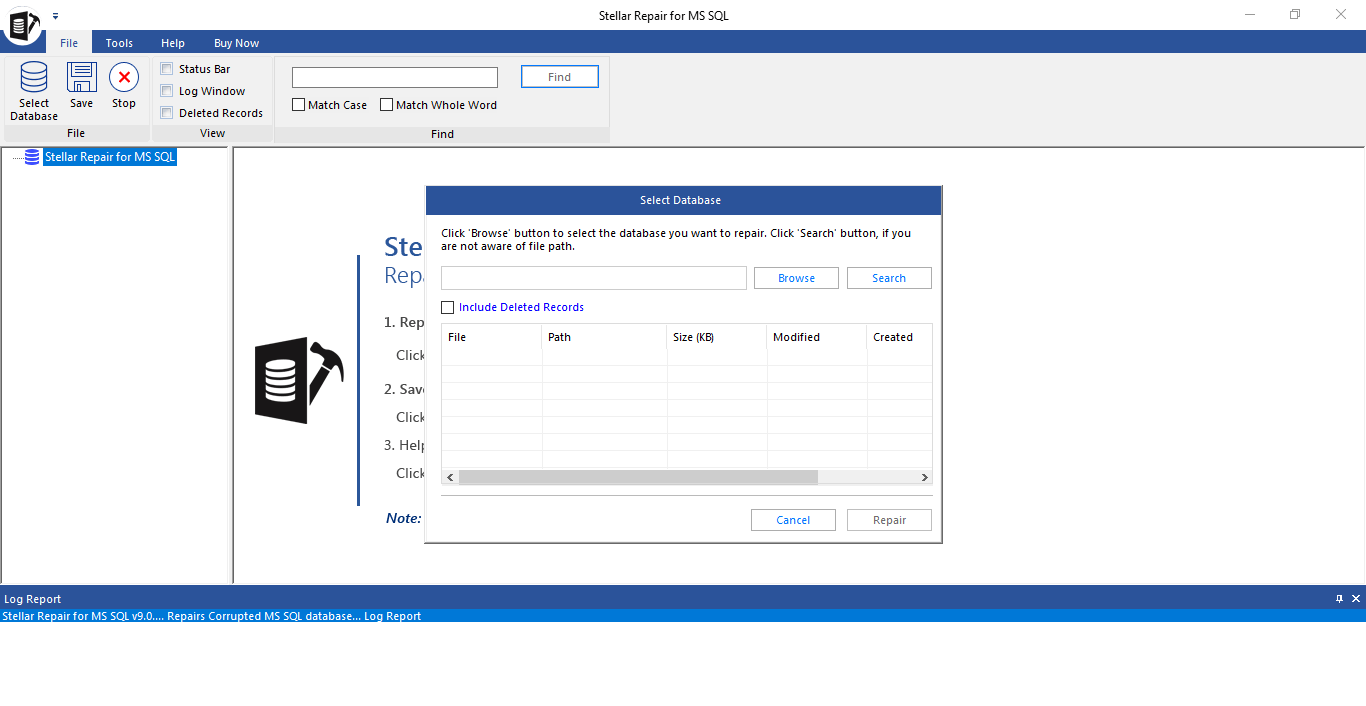Click the quick access toolbar customize arrow

tap(56, 15)
